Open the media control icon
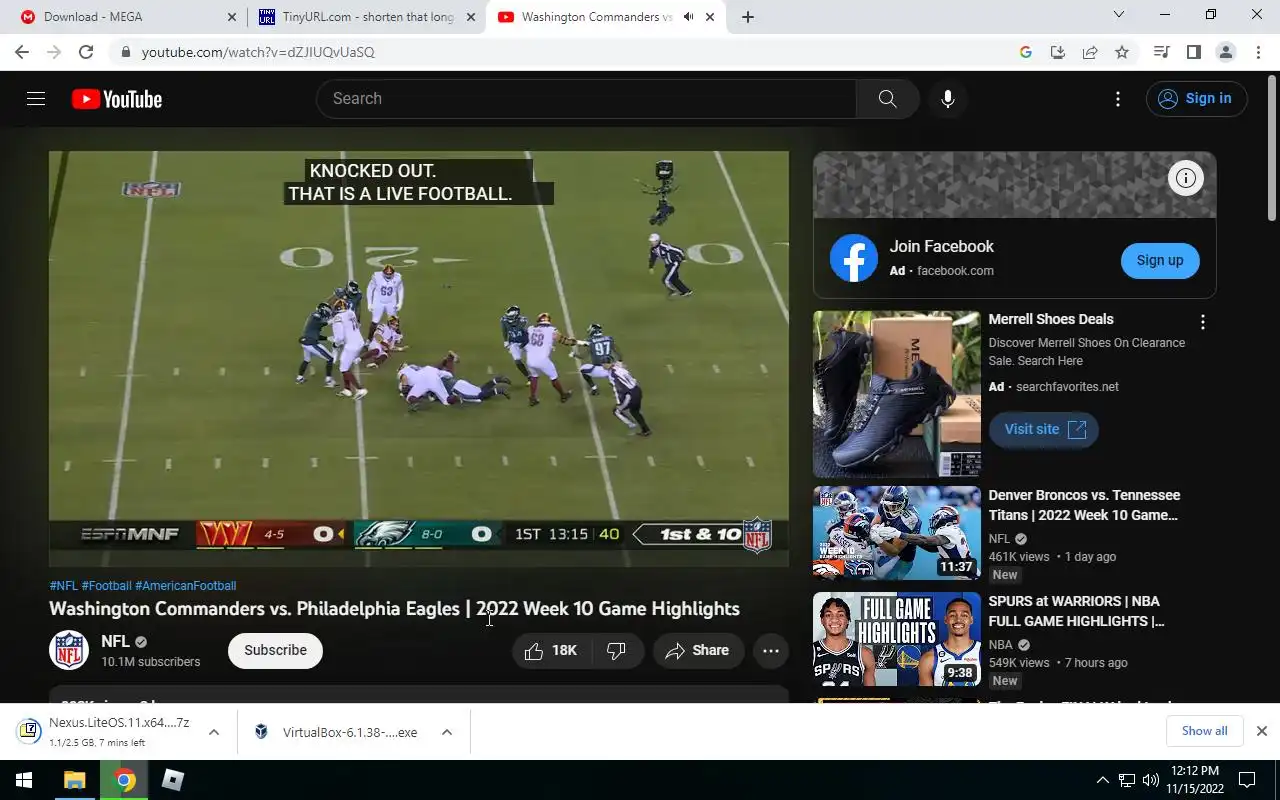The image size is (1280, 800). click(x=1161, y=52)
